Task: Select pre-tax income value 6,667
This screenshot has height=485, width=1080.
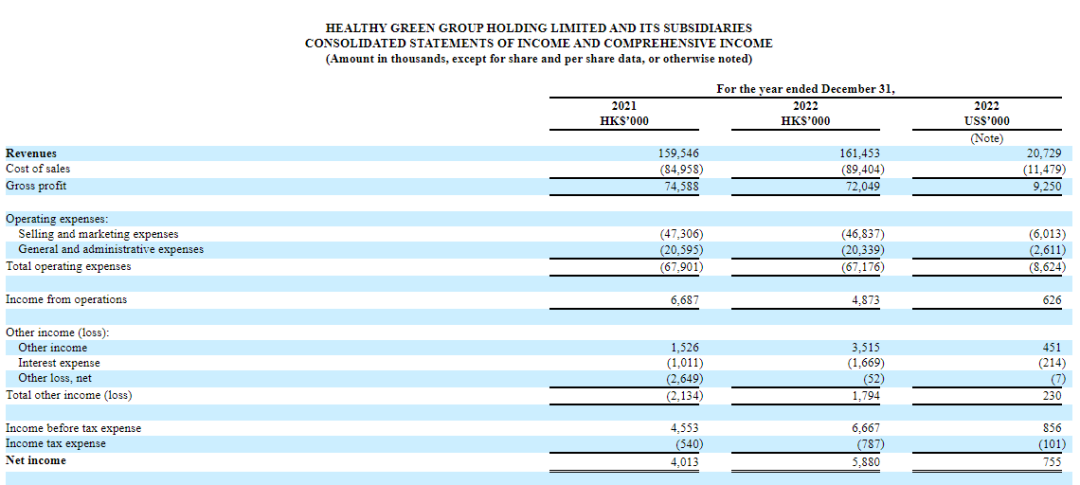Action: 866,429
